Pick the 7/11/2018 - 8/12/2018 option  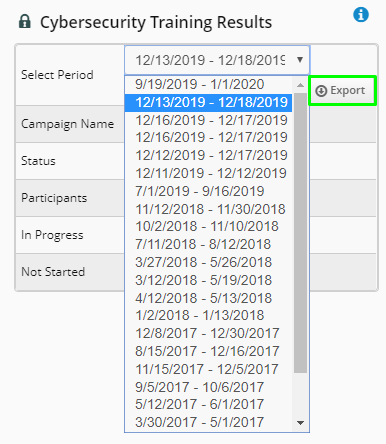tap(208, 244)
